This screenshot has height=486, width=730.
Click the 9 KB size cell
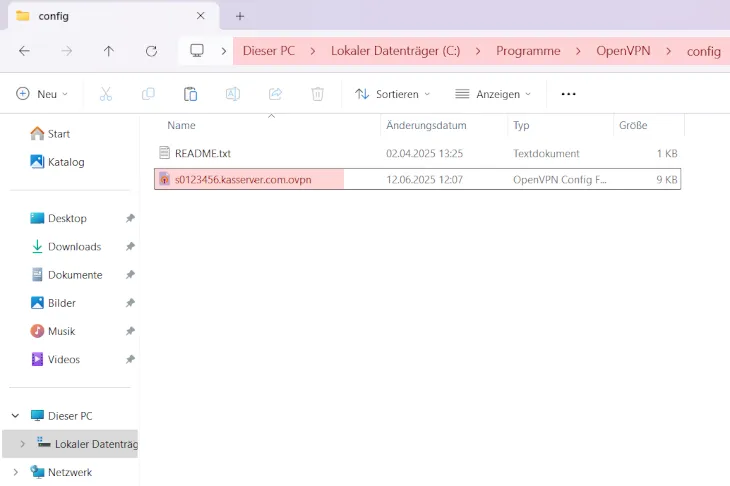click(x=667, y=180)
